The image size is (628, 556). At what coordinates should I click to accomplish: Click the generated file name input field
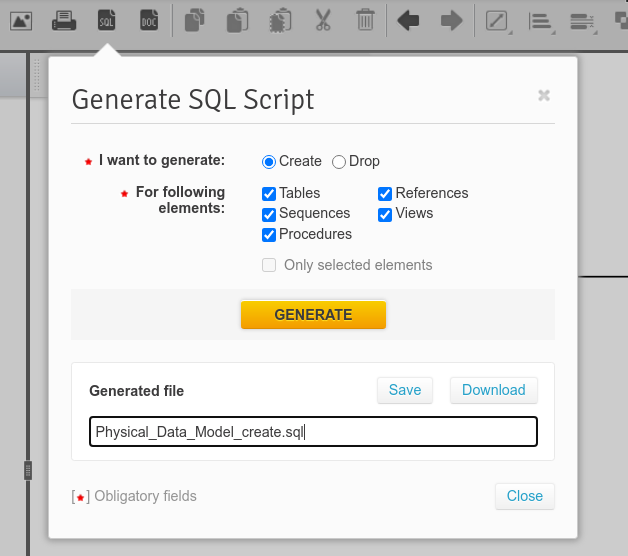click(x=313, y=432)
